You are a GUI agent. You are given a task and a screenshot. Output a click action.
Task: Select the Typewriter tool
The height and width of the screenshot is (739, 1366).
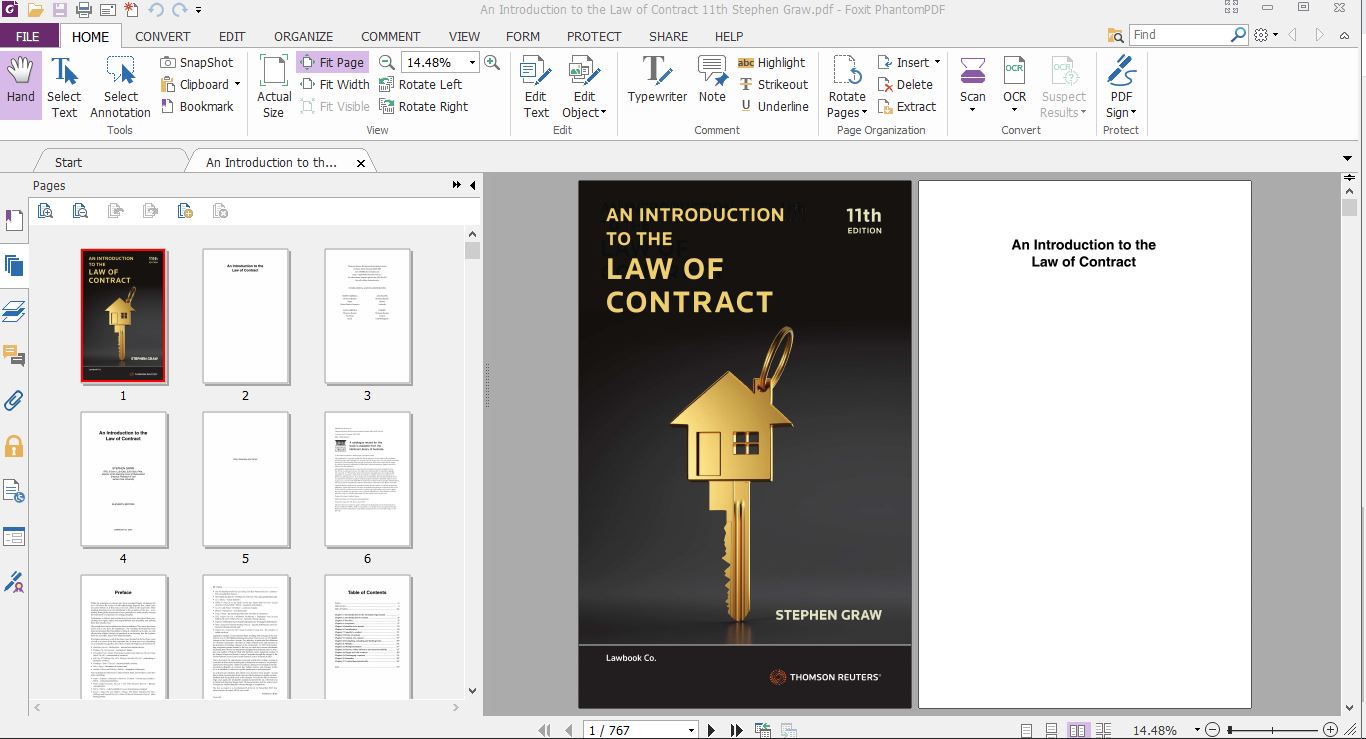click(x=657, y=80)
